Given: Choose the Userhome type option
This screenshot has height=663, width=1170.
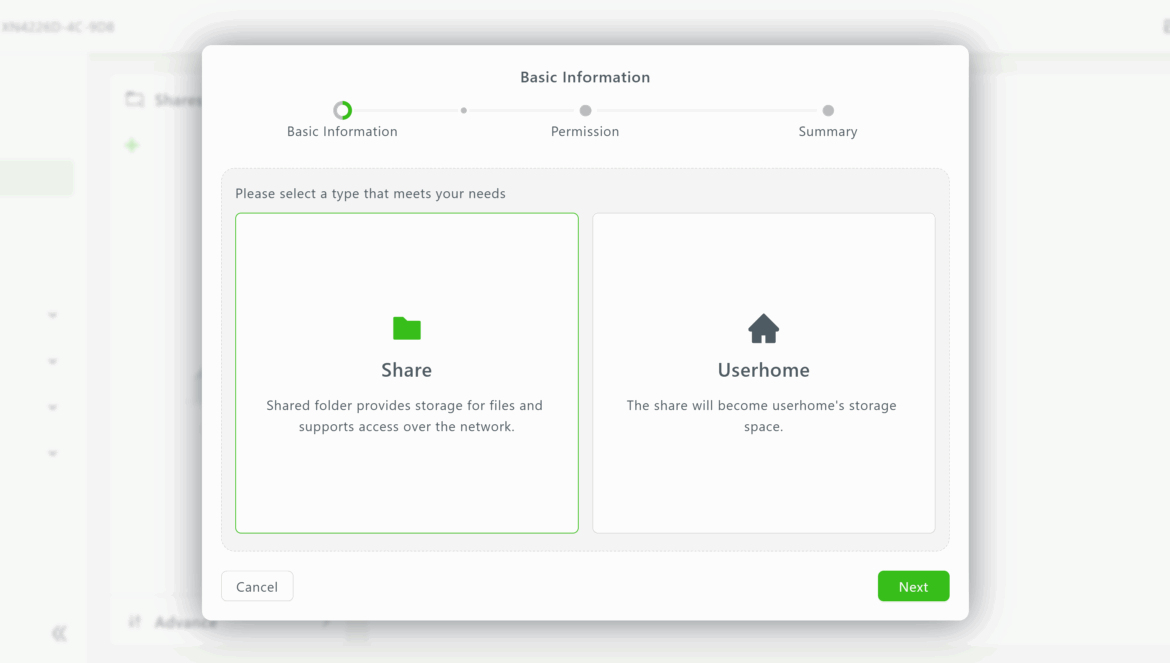Looking at the screenshot, I should [763, 372].
